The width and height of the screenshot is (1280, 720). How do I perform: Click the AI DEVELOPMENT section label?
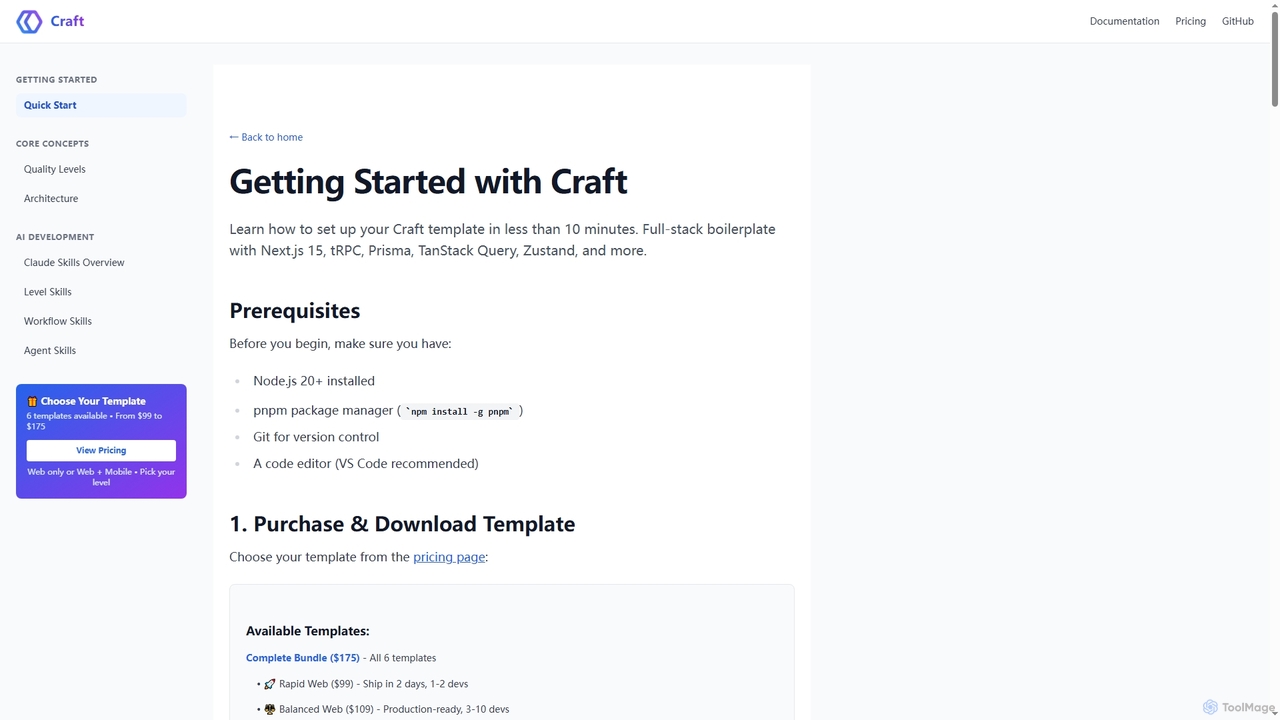[55, 237]
